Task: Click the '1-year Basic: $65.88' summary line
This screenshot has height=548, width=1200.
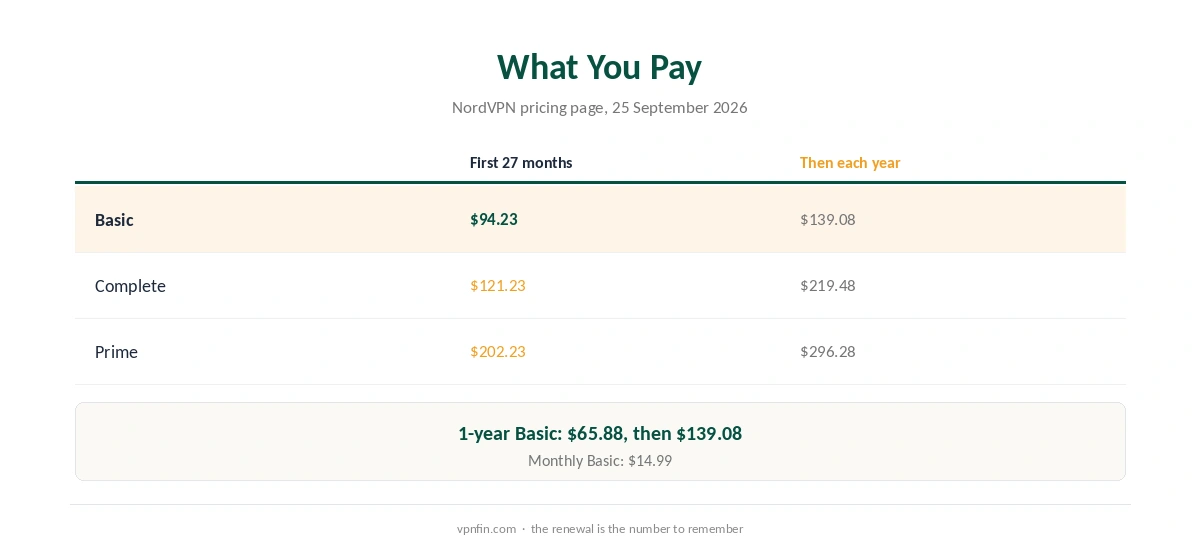Action: click(x=600, y=433)
